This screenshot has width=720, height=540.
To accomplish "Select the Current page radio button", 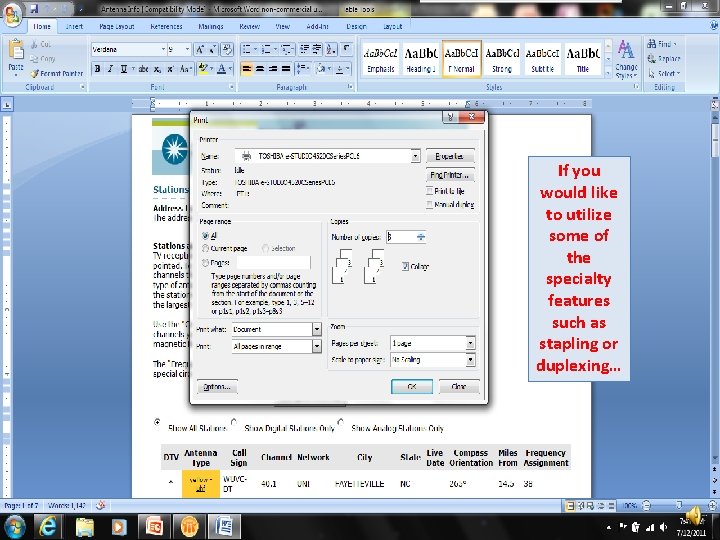I will tap(206, 248).
